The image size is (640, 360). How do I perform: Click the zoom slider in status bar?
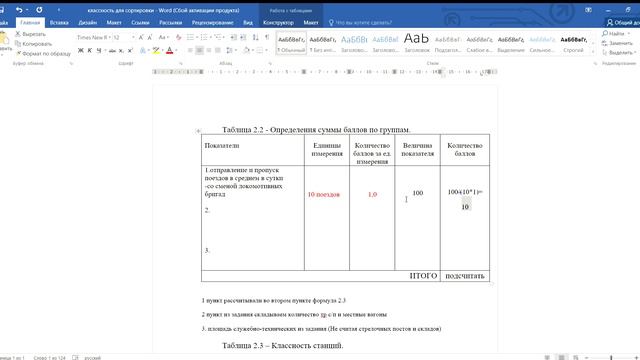(x=611, y=358)
